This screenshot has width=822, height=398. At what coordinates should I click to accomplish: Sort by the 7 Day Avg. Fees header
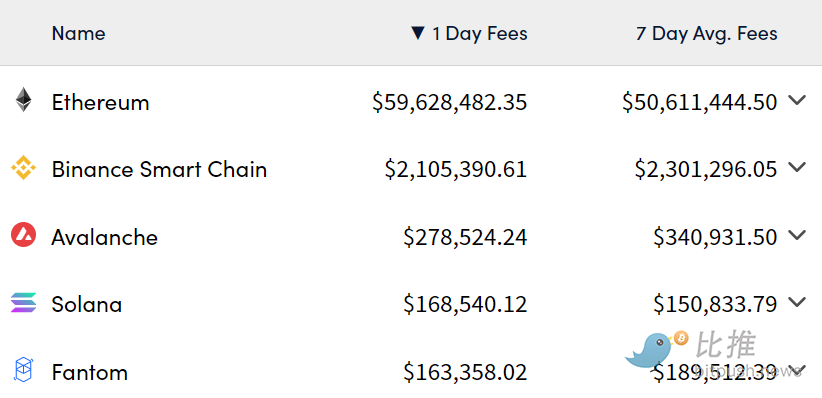707,34
